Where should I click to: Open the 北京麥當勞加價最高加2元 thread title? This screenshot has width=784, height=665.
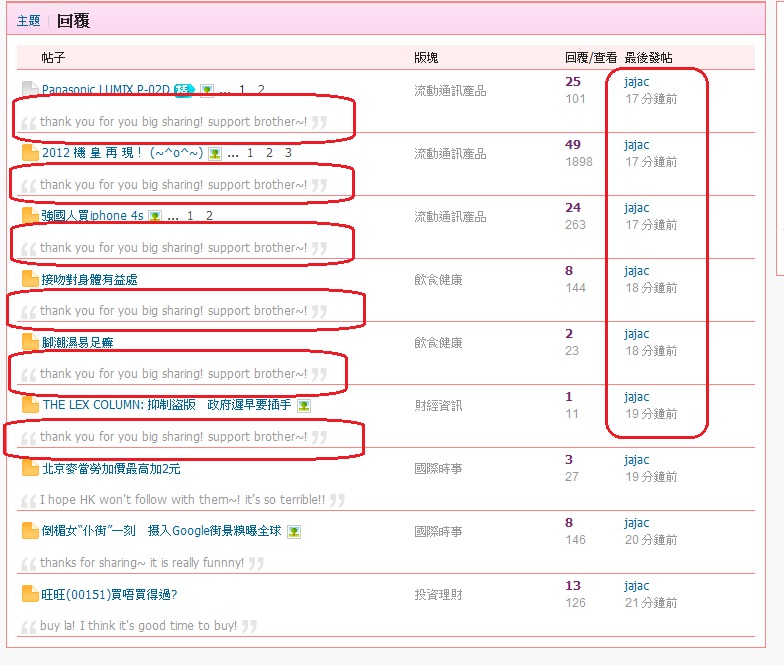(111, 468)
